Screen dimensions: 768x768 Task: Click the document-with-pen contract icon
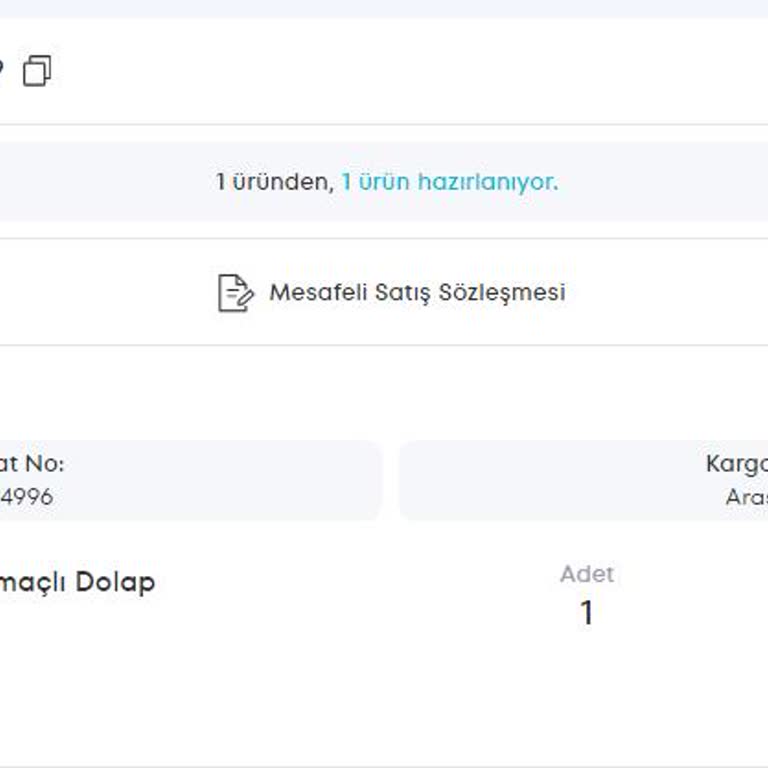click(x=236, y=293)
